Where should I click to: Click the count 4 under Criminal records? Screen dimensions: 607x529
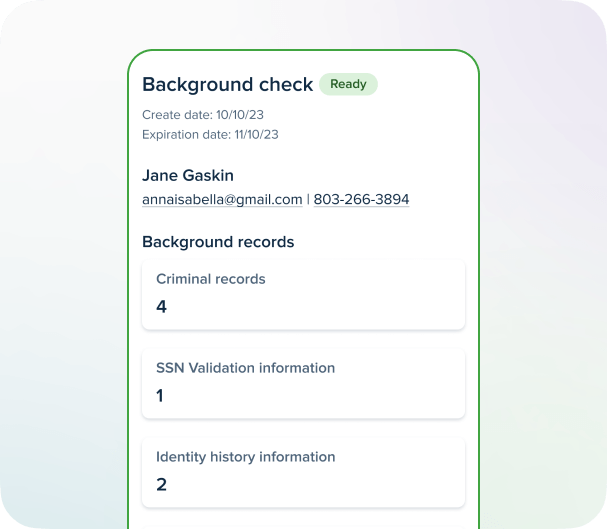[161, 307]
